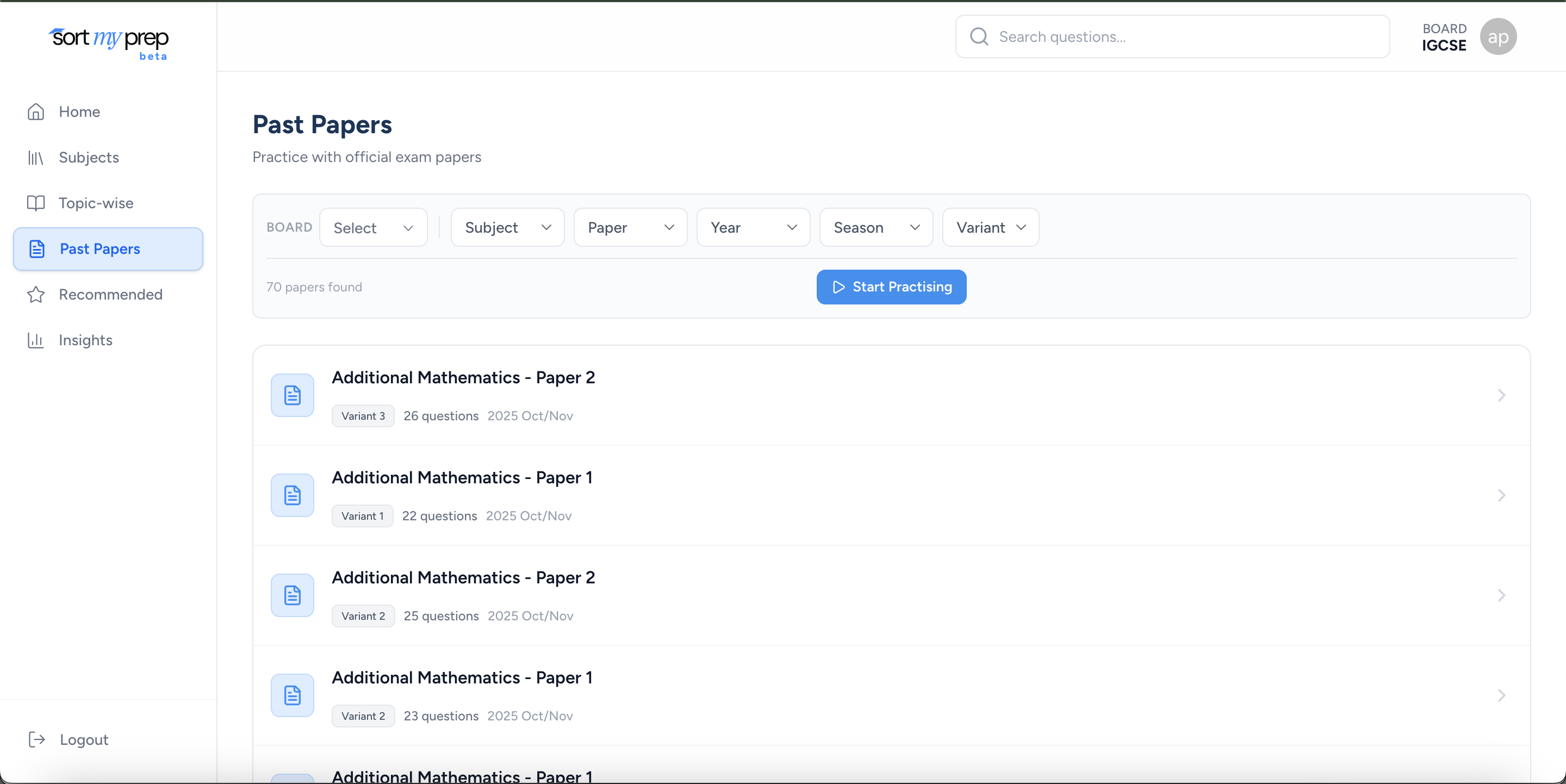Select the Past Papers document icon
The image size is (1566, 784).
pyautogui.click(x=37, y=248)
